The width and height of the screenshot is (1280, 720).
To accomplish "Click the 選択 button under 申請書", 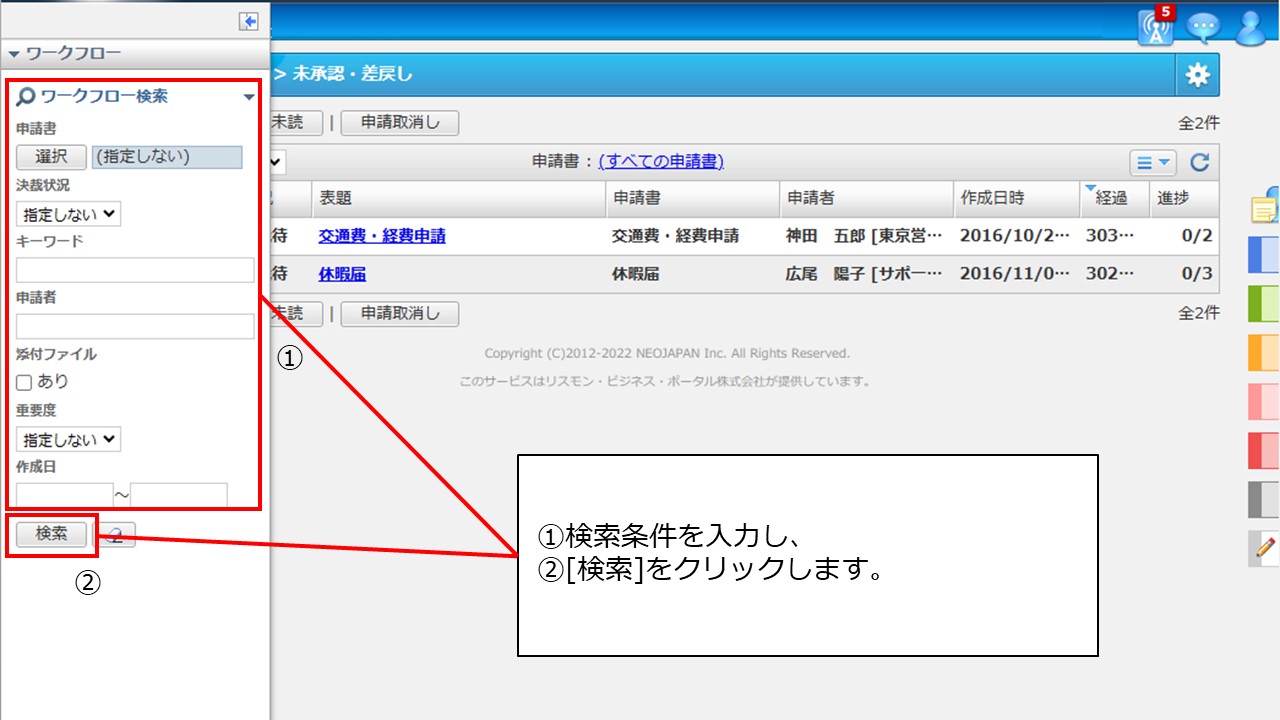I will pos(50,157).
